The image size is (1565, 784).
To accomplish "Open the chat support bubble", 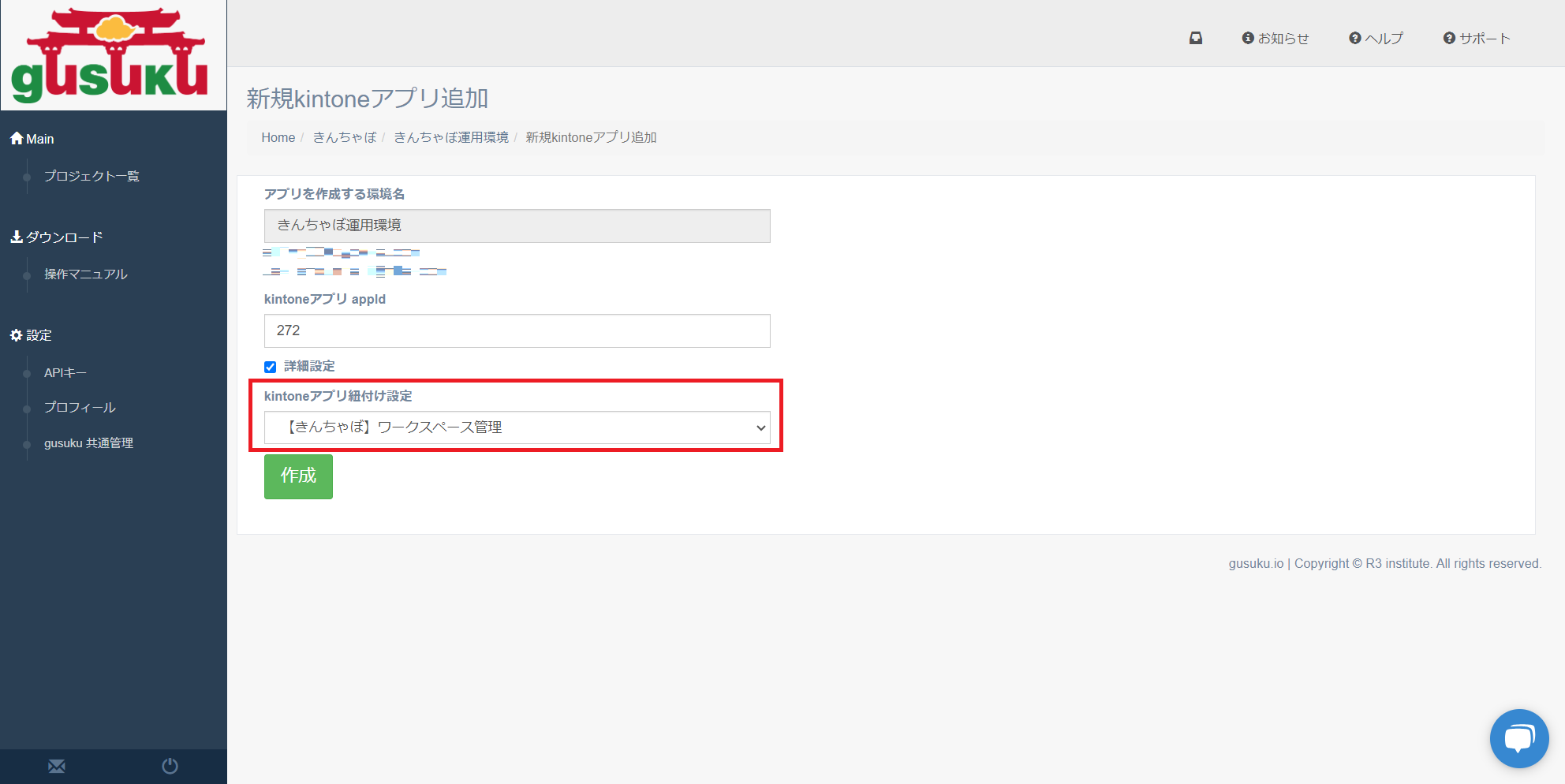I will (x=1518, y=738).
